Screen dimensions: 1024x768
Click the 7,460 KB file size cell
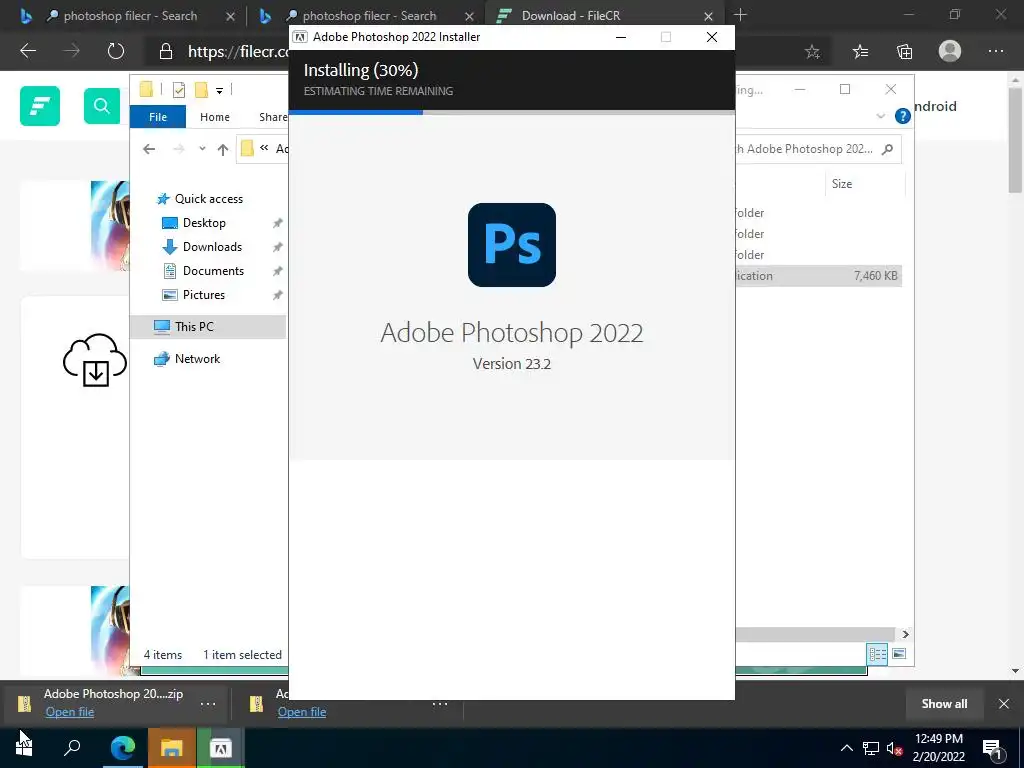coord(875,276)
